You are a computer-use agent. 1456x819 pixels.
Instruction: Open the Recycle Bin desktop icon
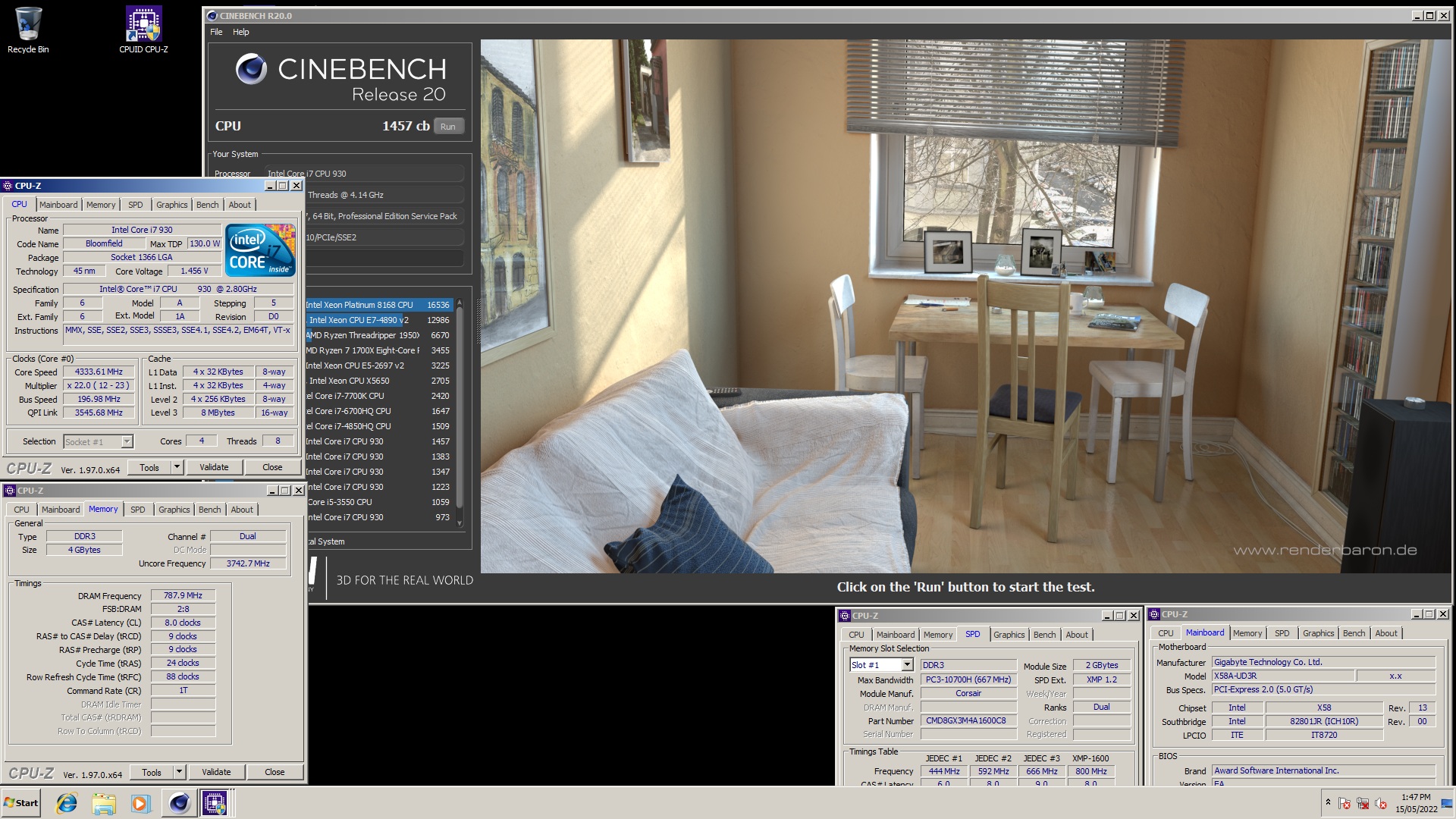click(x=28, y=30)
